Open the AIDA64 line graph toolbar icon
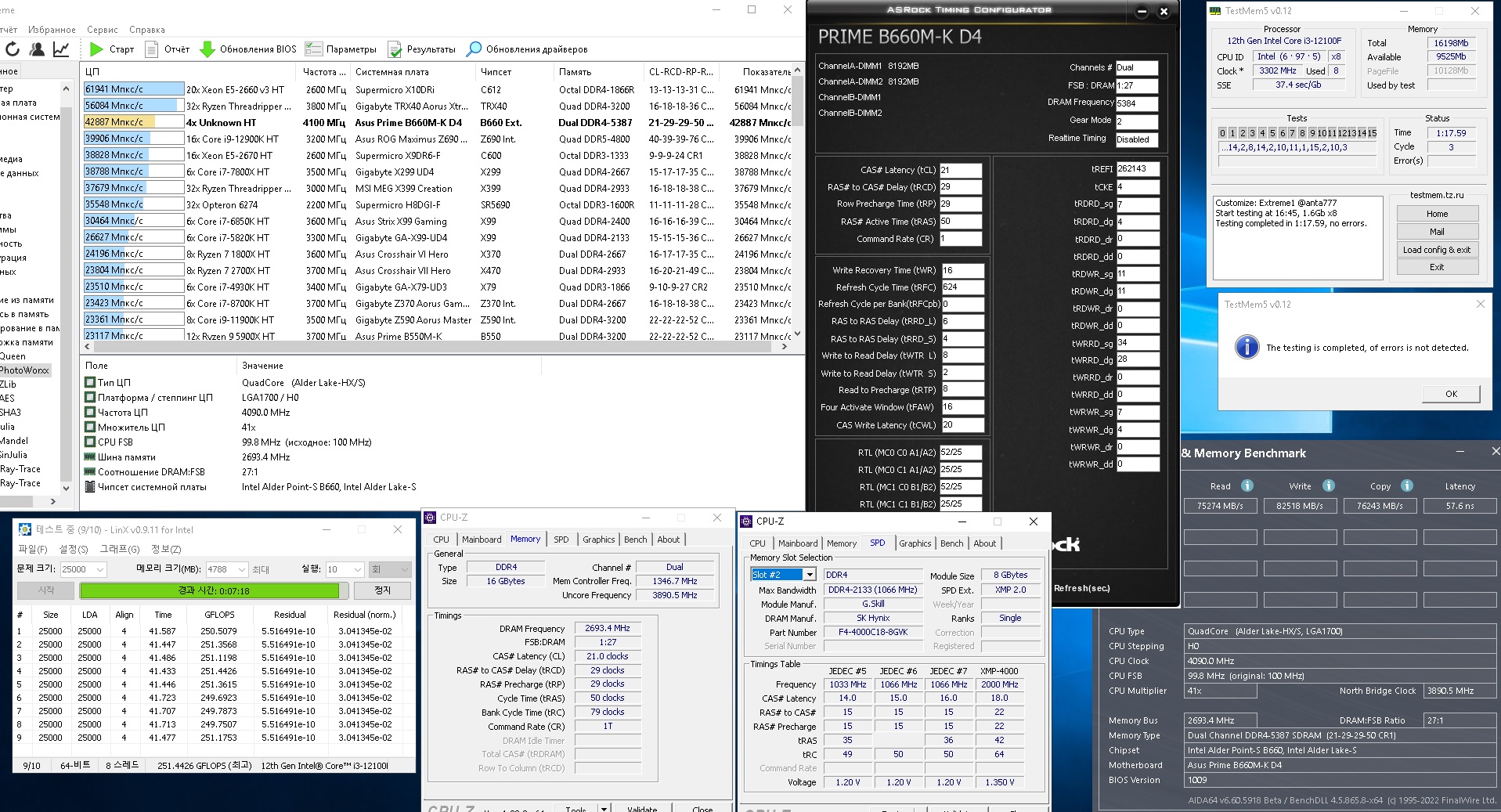The height and width of the screenshot is (812, 1501). 61,49
